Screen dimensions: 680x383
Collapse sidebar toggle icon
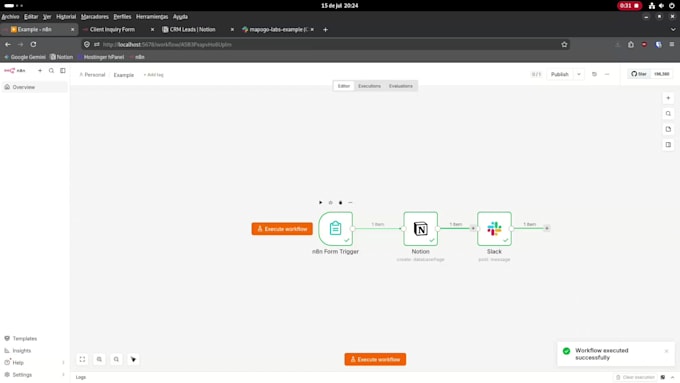click(x=63, y=71)
